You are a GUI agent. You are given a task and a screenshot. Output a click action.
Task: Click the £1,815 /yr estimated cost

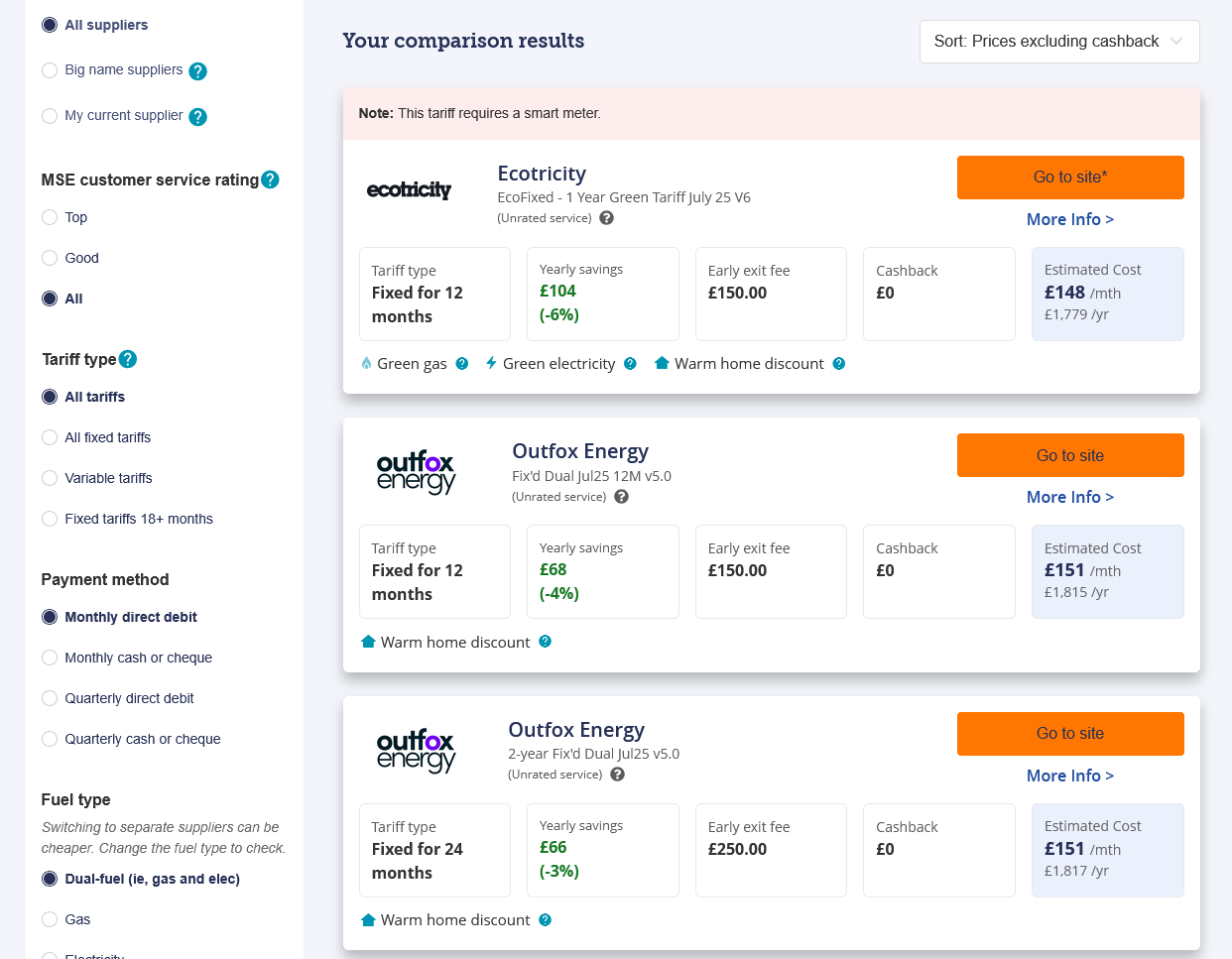(1076, 592)
